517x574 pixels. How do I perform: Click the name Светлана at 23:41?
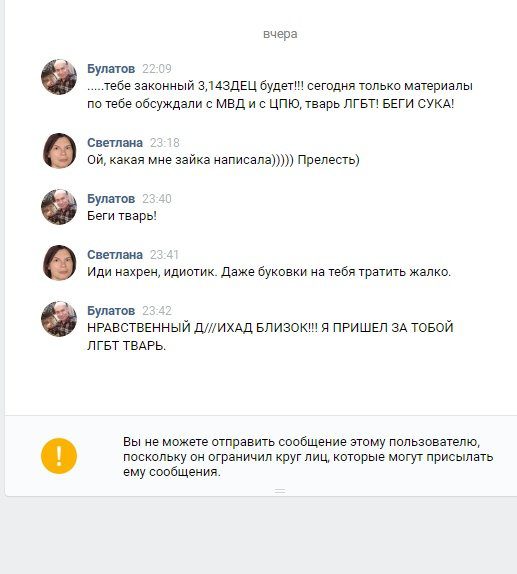pos(115,254)
